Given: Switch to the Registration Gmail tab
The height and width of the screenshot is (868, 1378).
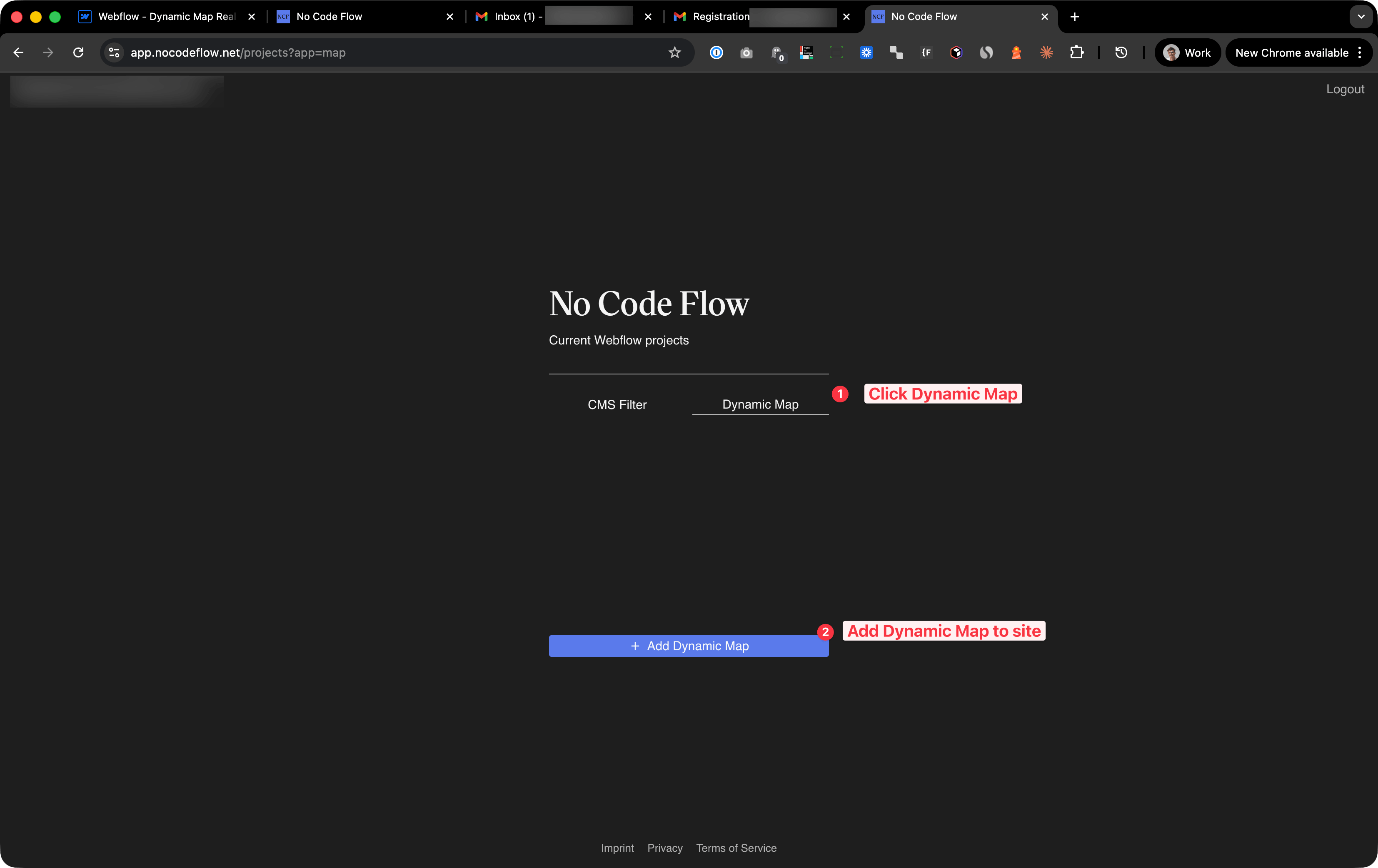Looking at the screenshot, I should (761, 17).
